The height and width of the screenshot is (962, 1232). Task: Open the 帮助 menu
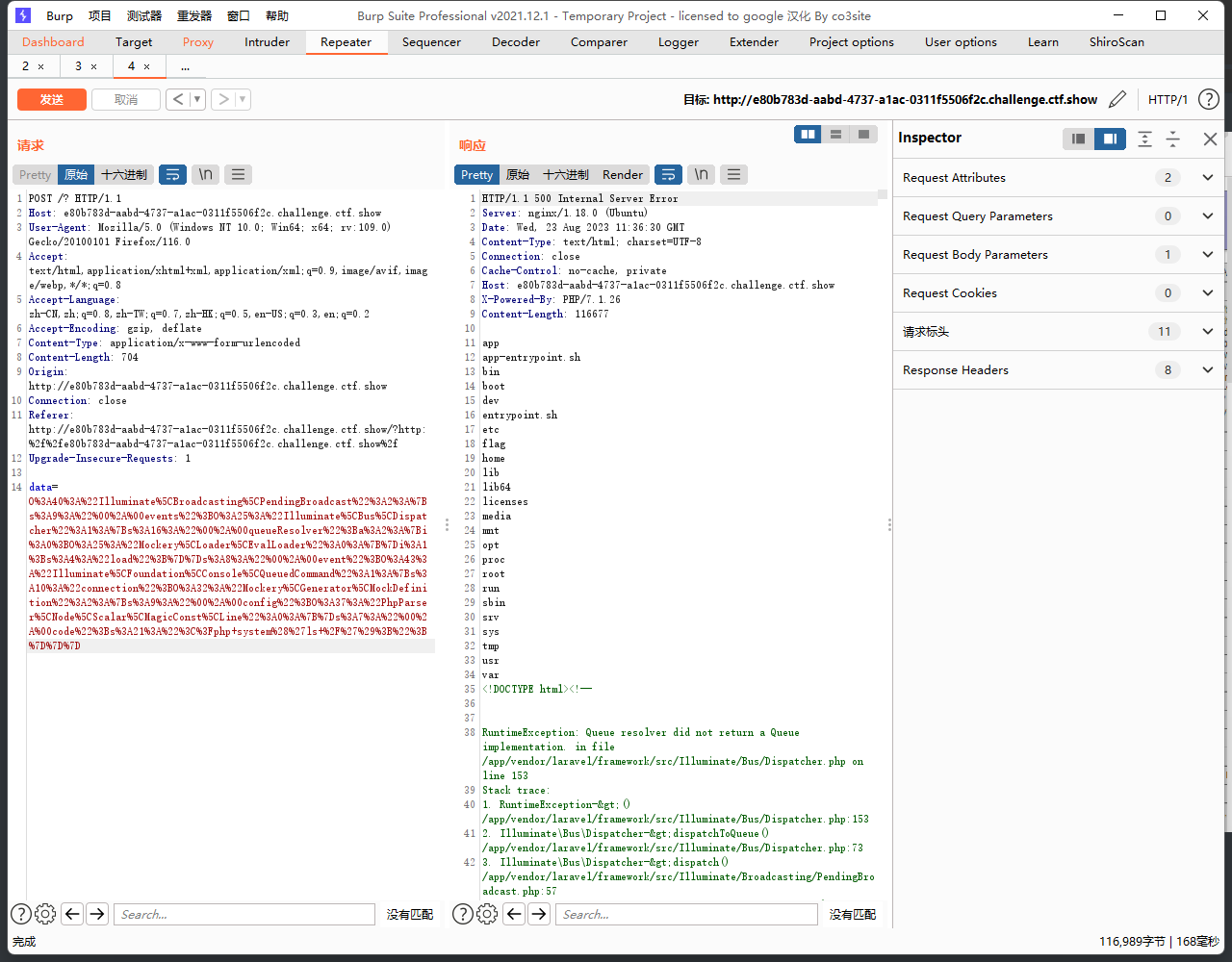tap(276, 15)
